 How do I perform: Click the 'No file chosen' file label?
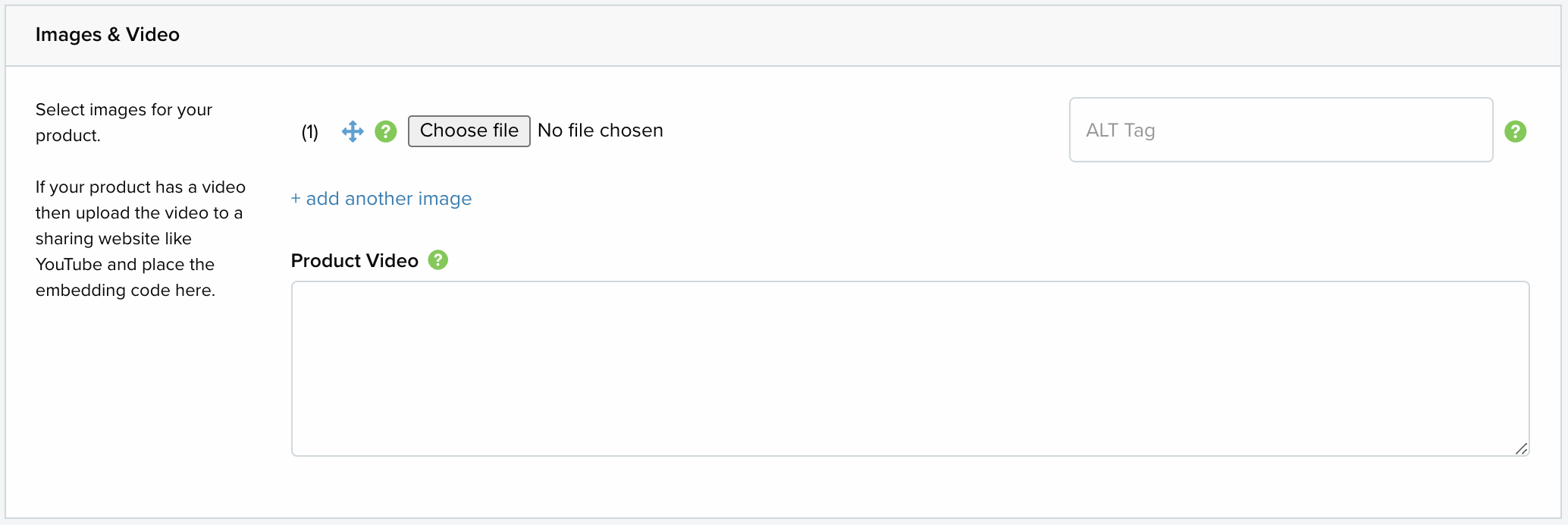601,130
